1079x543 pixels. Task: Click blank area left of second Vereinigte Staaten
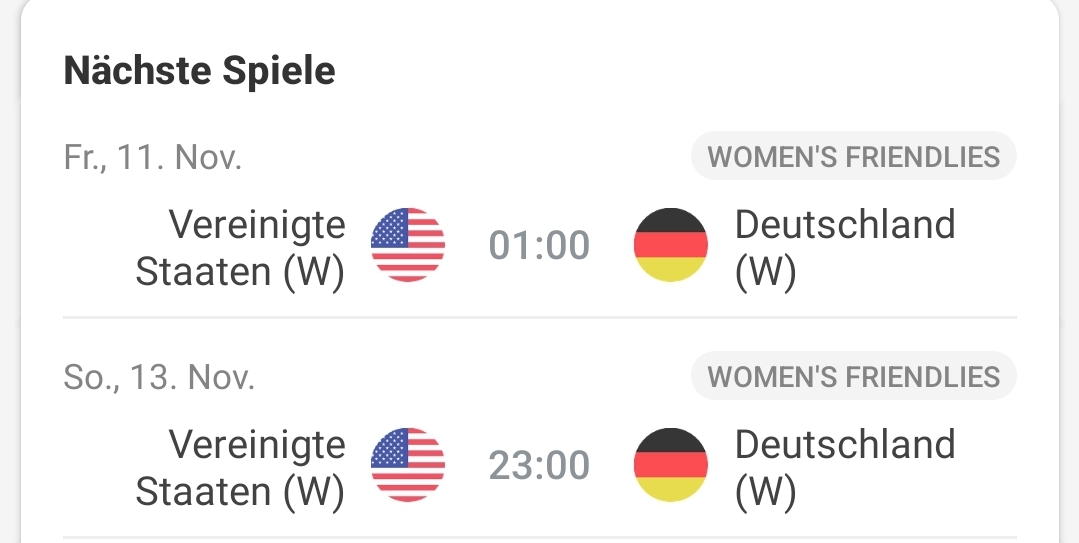pos(96,468)
